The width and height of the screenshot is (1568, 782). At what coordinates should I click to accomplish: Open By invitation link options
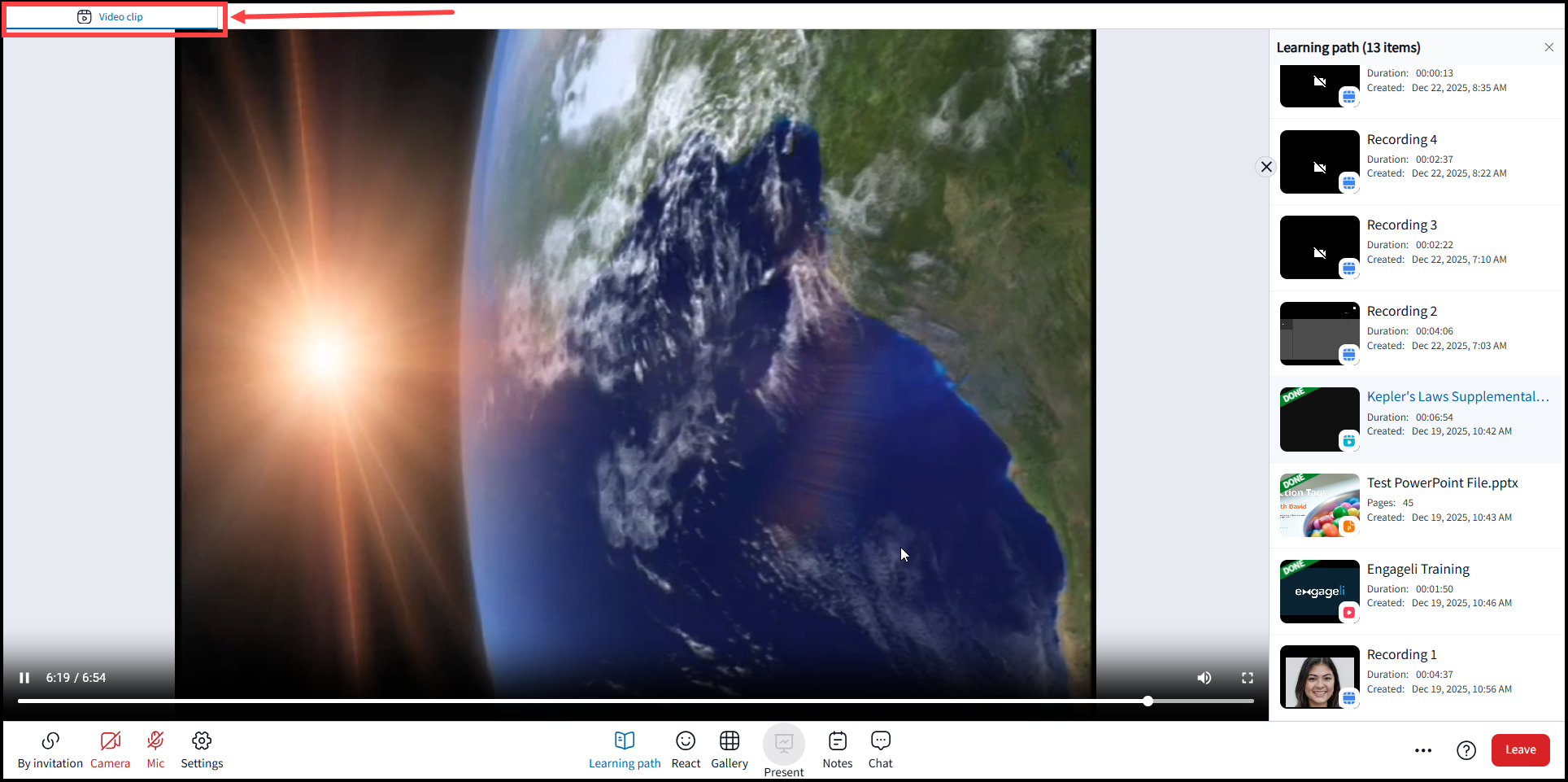coord(50,749)
